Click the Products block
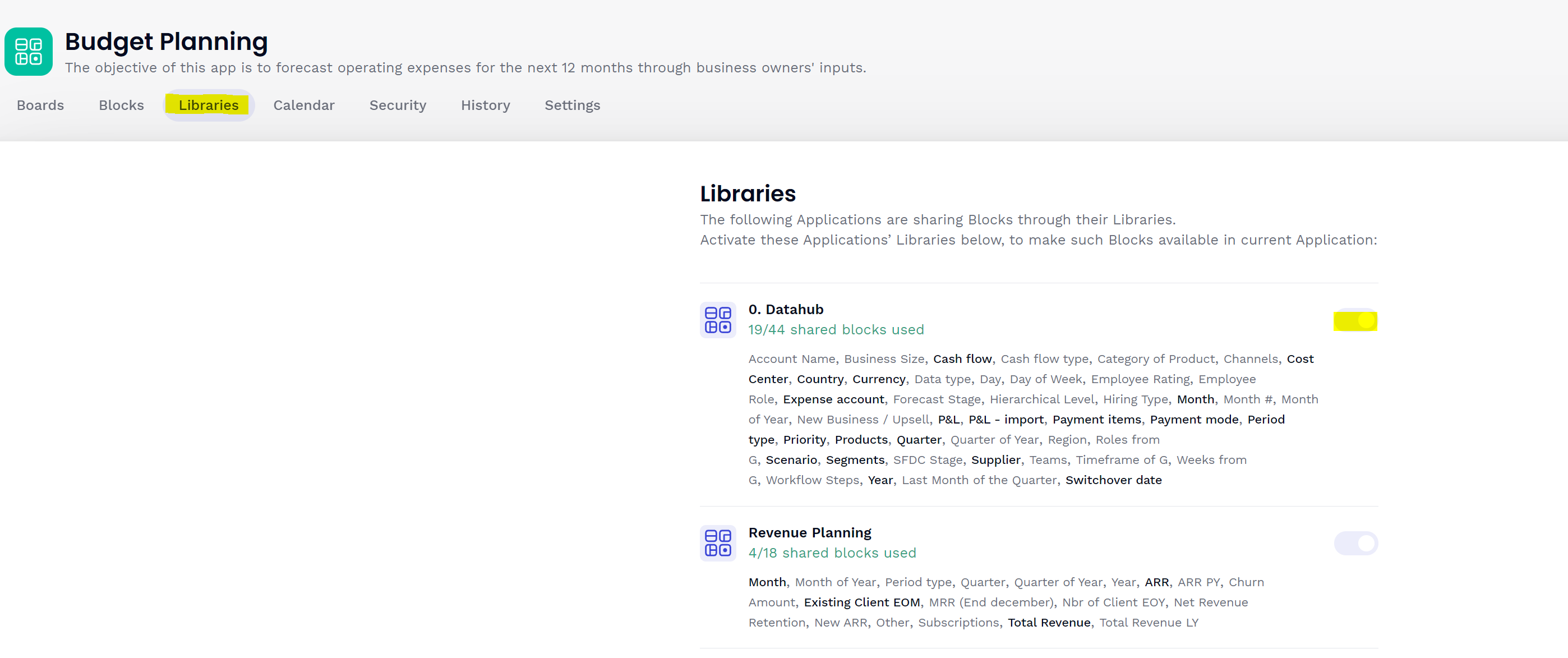Screen dimensions: 1568x658 [861, 439]
